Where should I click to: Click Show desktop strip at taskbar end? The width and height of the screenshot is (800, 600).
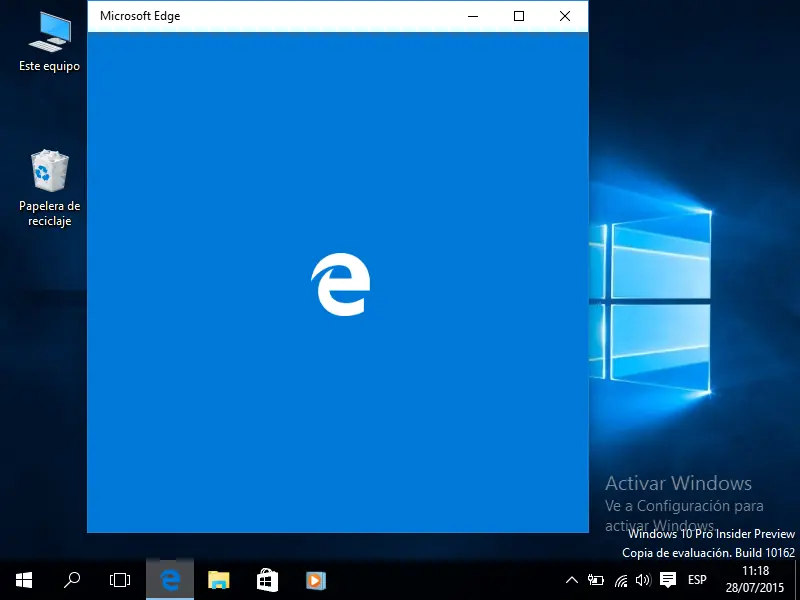pos(797,580)
